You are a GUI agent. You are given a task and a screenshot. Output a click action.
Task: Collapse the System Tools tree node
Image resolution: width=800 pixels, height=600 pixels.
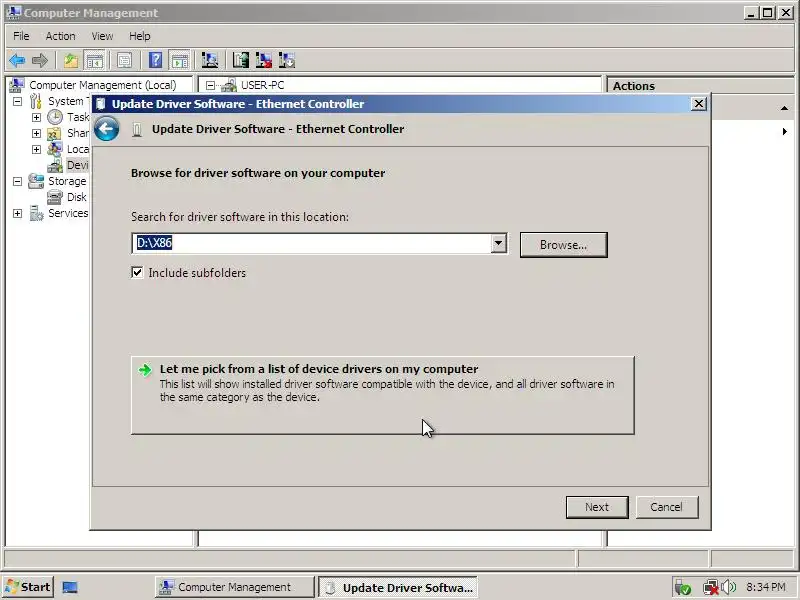coord(17,101)
